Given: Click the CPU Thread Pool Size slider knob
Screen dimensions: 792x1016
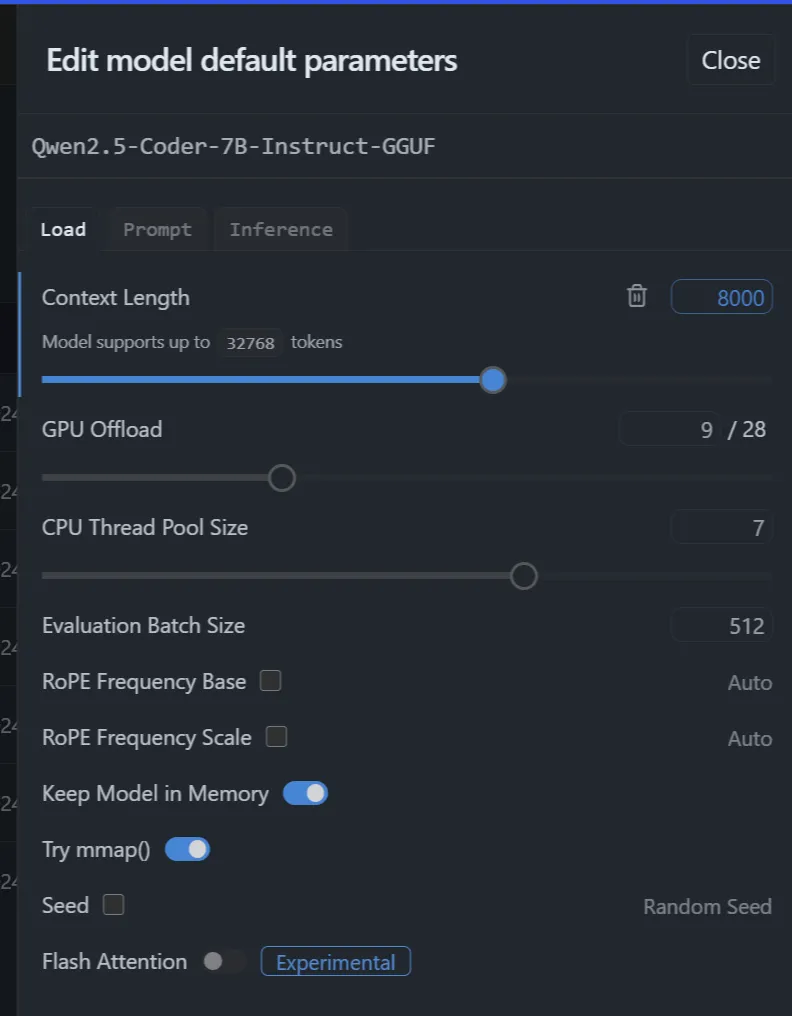Looking at the screenshot, I should (x=524, y=575).
